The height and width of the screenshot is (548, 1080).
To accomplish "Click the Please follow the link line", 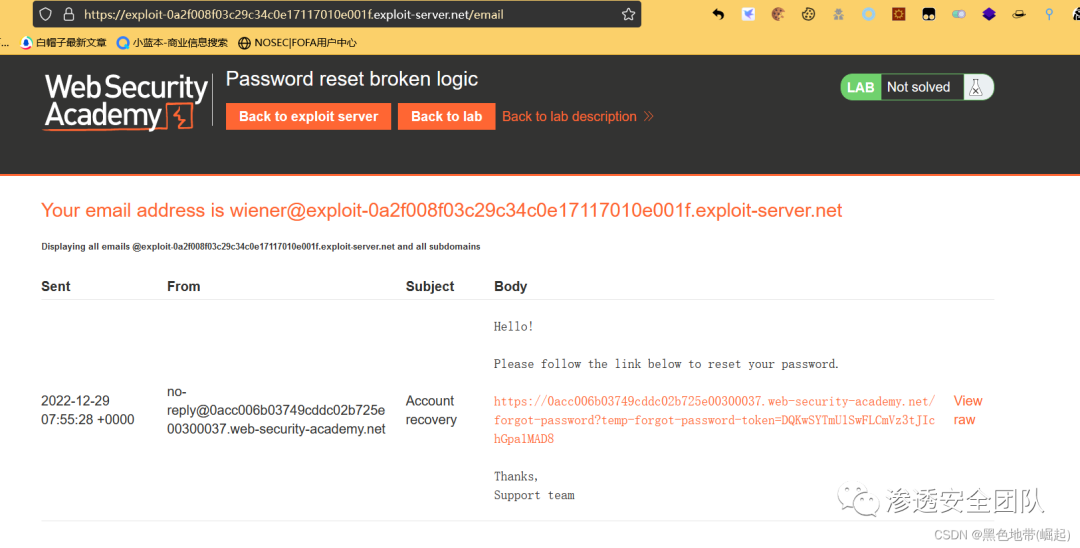I will [x=666, y=364].
